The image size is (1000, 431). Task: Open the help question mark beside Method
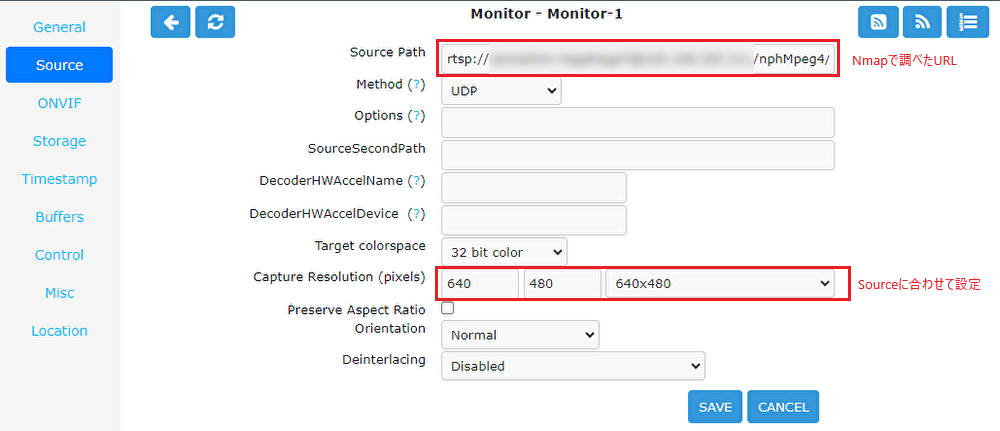pyautogui.click(x=416, y=84)
